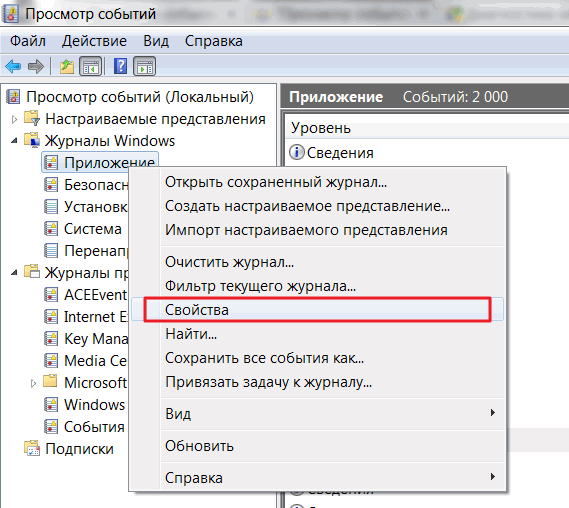569x508 pixels.
Task: Click the Media Center log icon
Action: click(x=51, y=361)
